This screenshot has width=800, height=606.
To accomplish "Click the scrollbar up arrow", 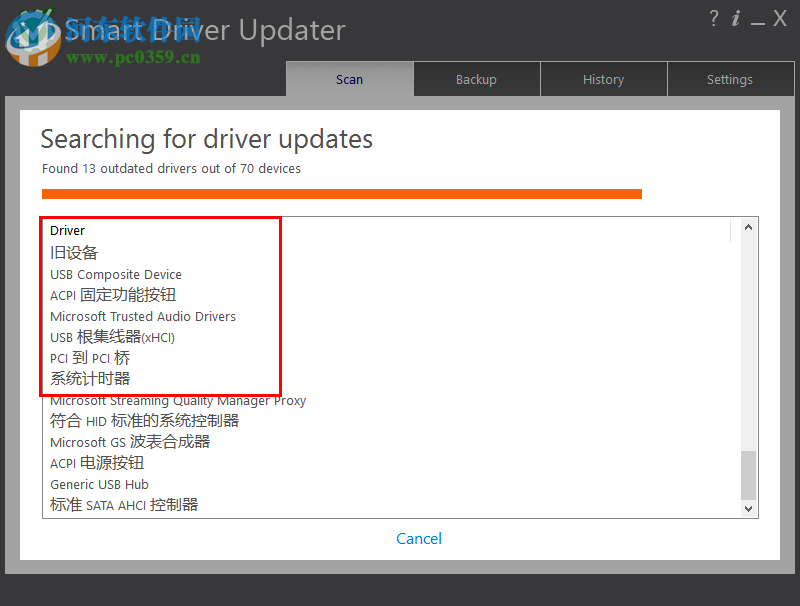I will point(748,227).
